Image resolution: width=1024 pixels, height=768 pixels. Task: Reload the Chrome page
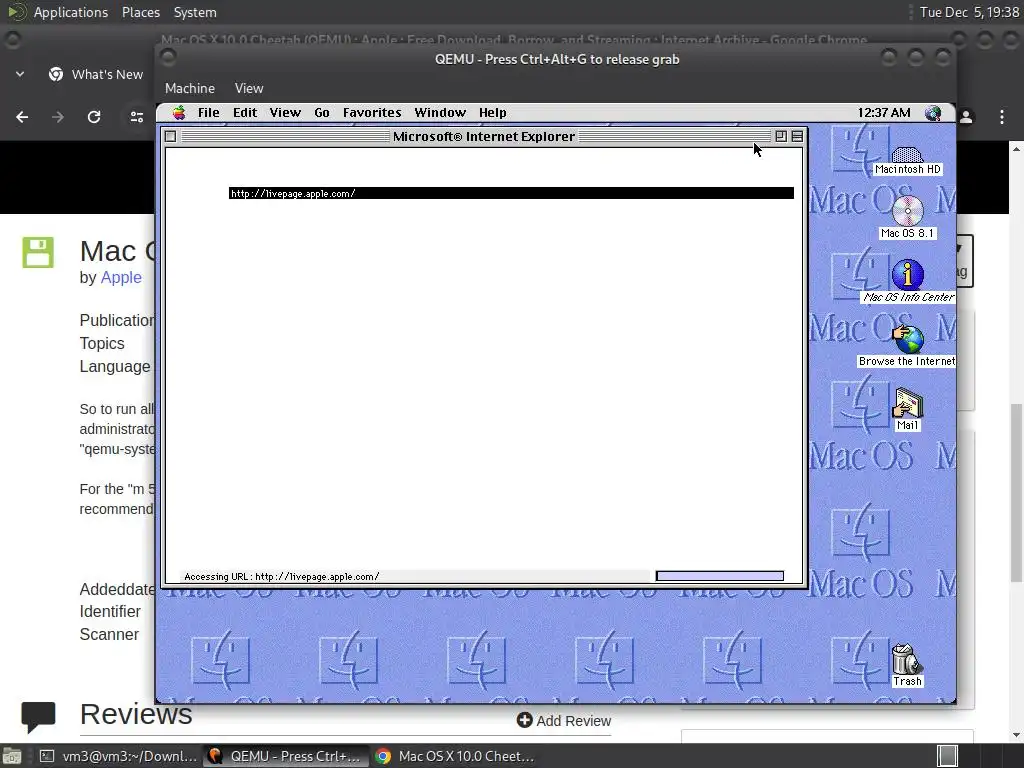94,117
